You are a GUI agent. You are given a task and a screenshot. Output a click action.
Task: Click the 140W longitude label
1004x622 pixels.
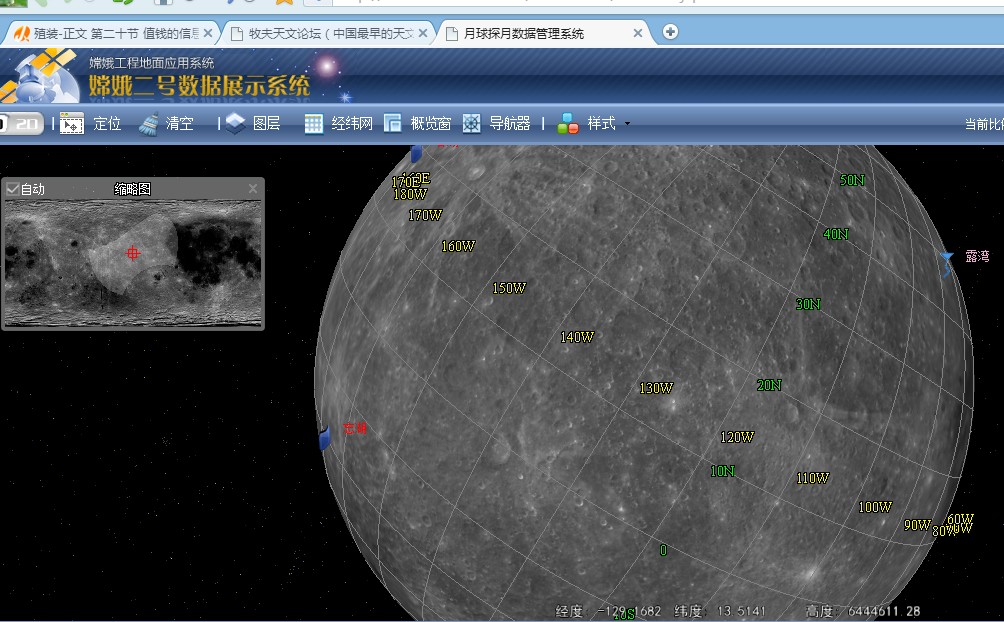point(577,337)
